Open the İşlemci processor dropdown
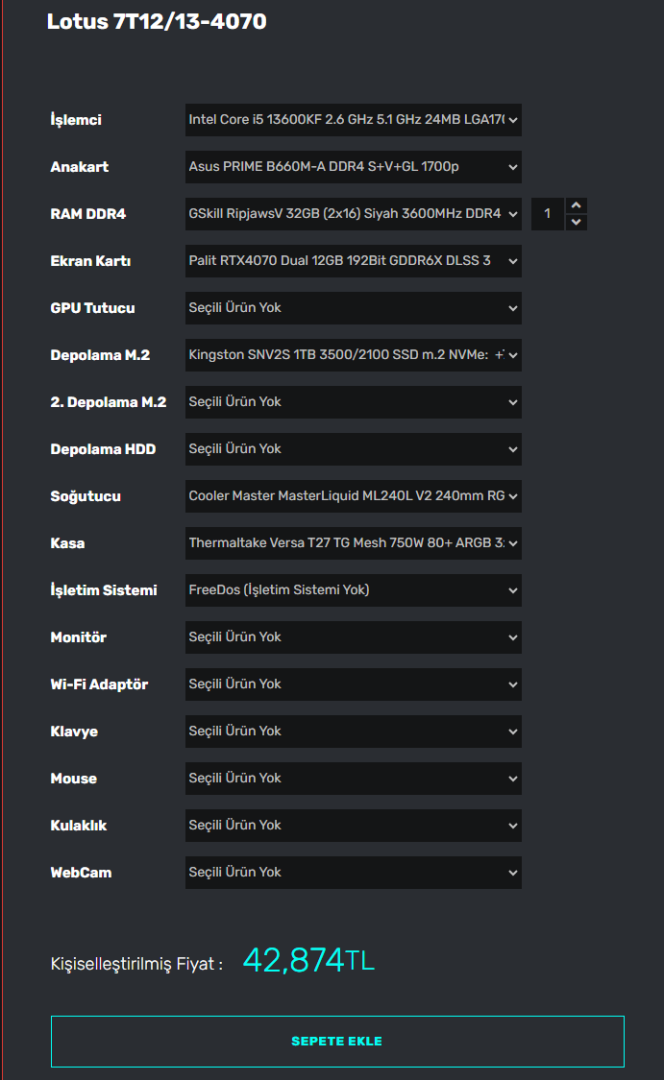Viewport: 664px width, 1080px height. (x=353, y=120)
